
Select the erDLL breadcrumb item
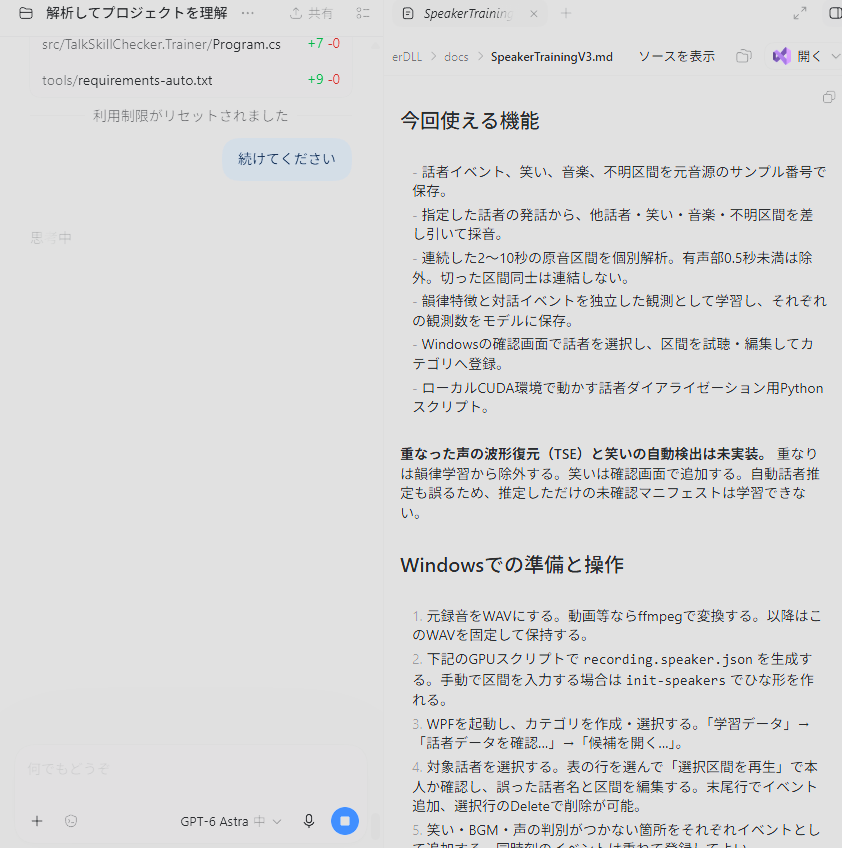407,57
